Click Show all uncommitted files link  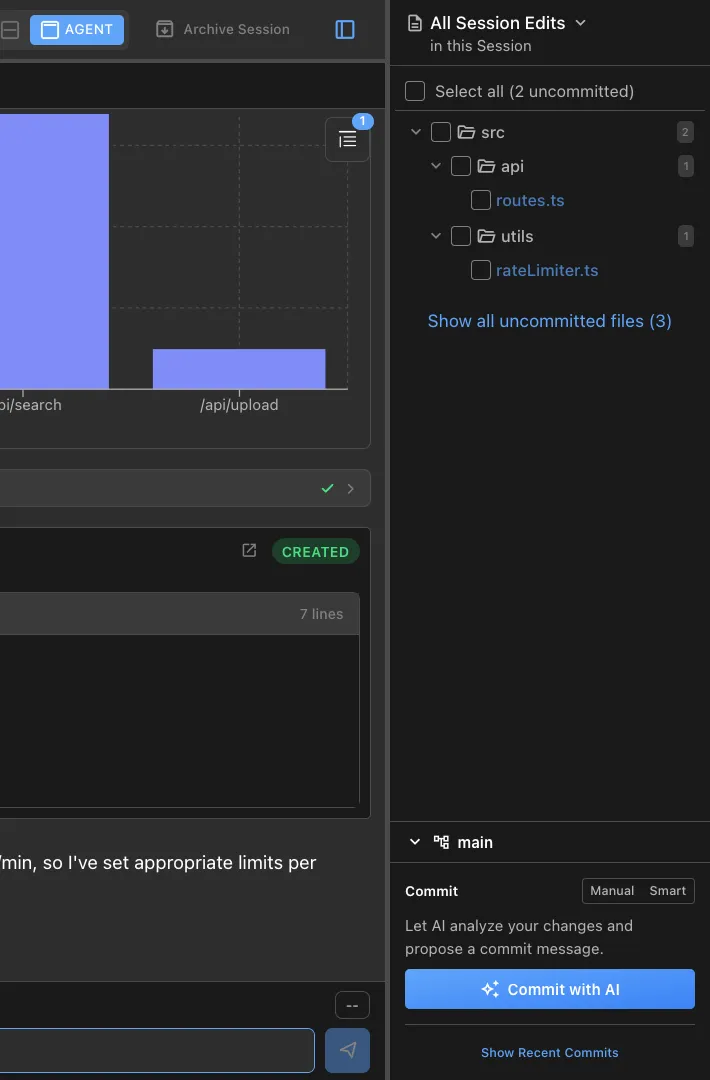coord(549,321)
